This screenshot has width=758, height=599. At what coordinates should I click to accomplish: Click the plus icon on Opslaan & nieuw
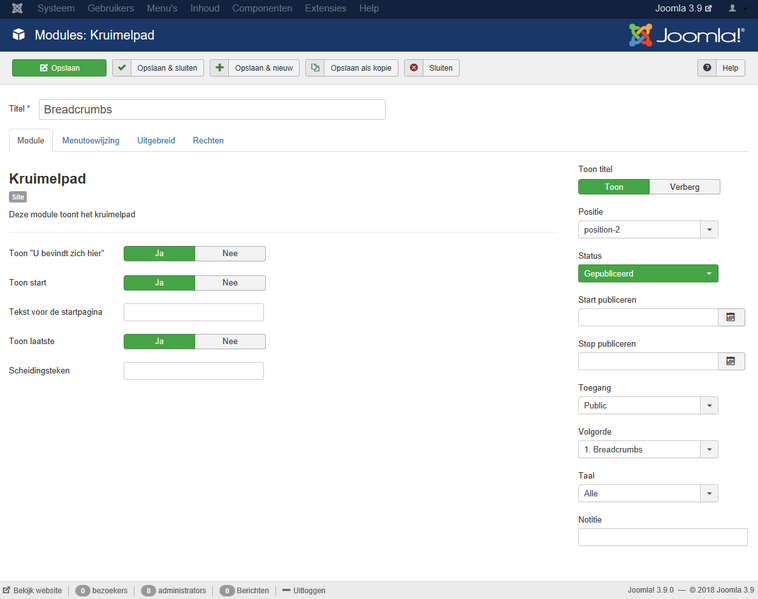pyautogui.click(x=219, y=68)
